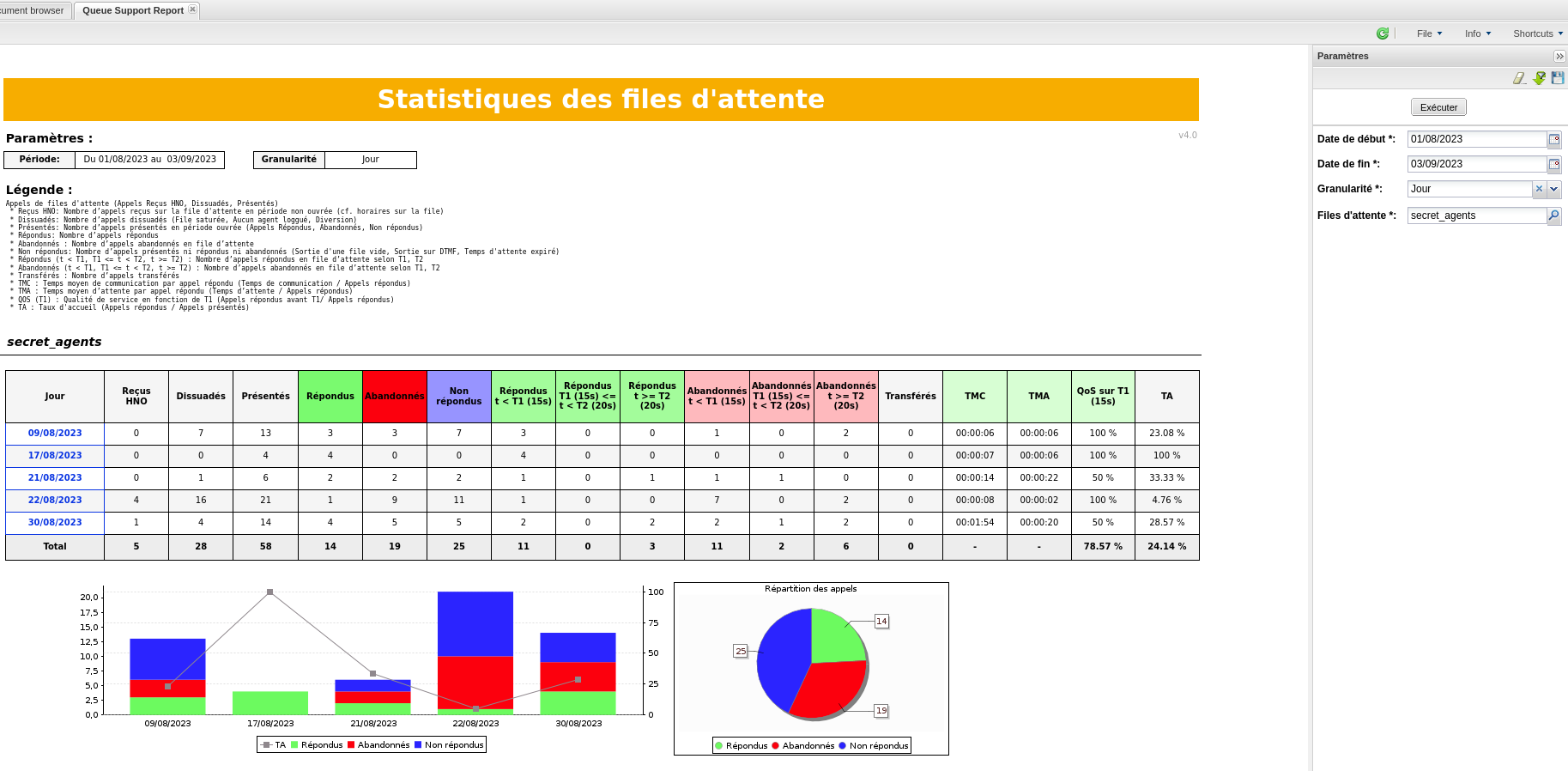The image size is (1568, 771).
Task: Click the green Répondus column header
Action: click(x=330, y=397)
